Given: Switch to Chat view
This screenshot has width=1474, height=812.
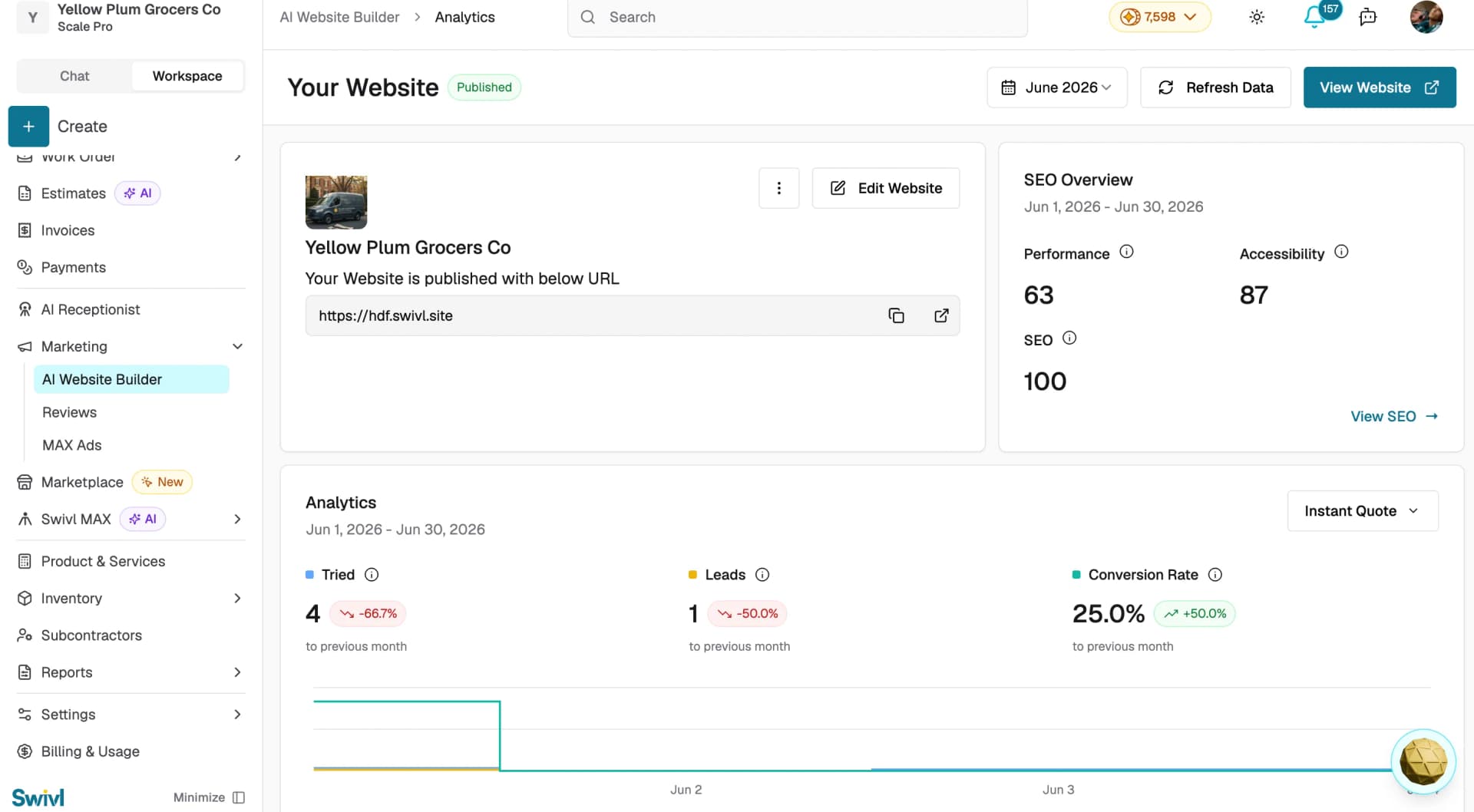Looking at the screenshot, I should [x=74, y=76].
